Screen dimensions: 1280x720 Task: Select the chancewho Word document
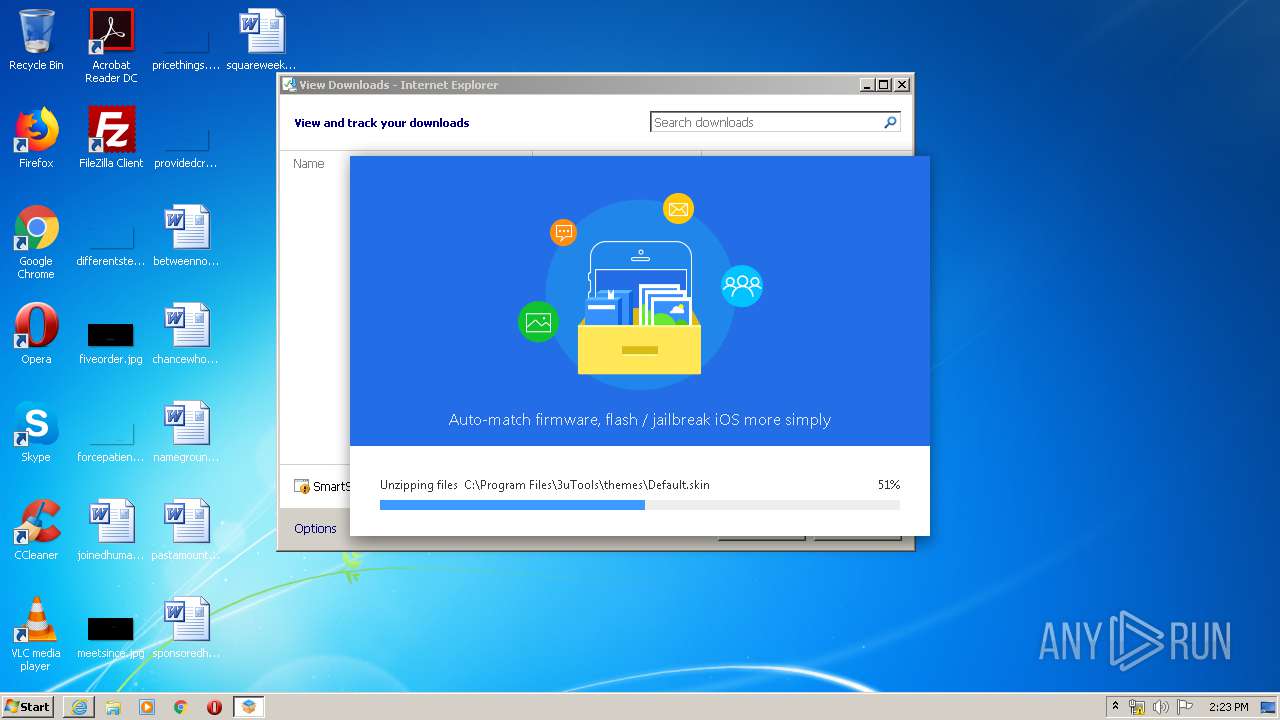186,334
